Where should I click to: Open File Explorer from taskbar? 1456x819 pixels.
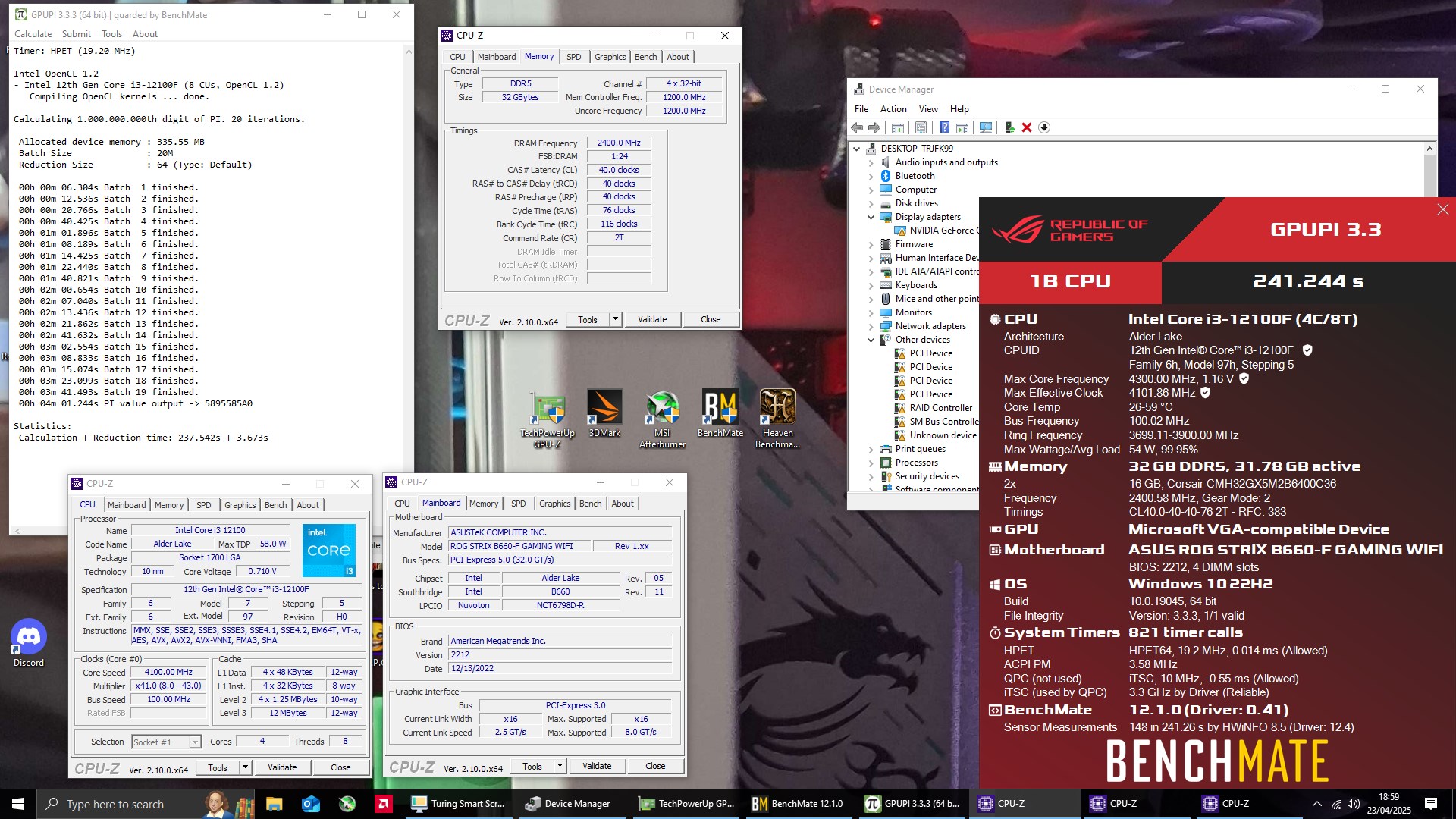tap(275, 804)
